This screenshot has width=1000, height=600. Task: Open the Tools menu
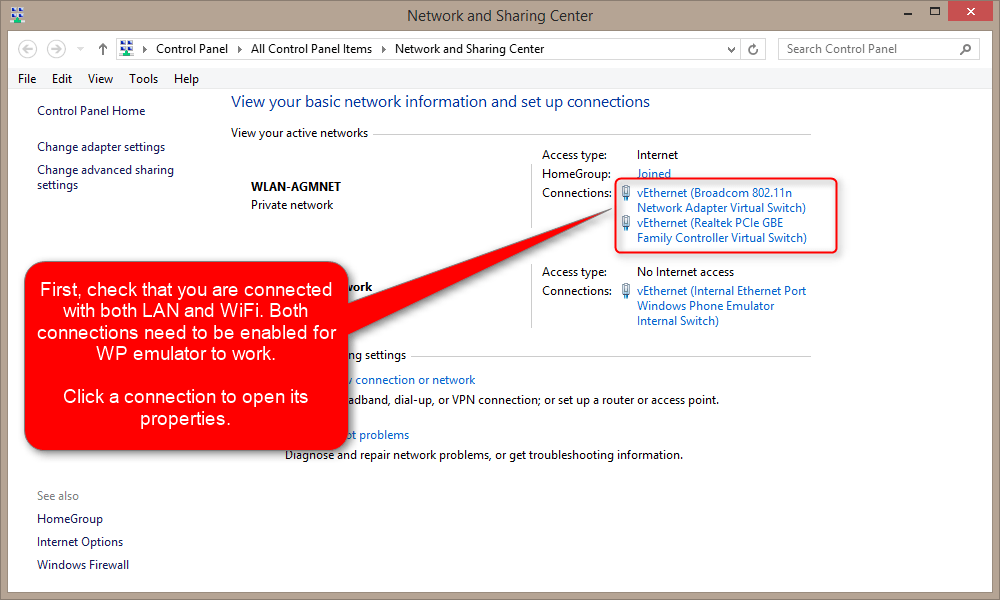(143, 79)
